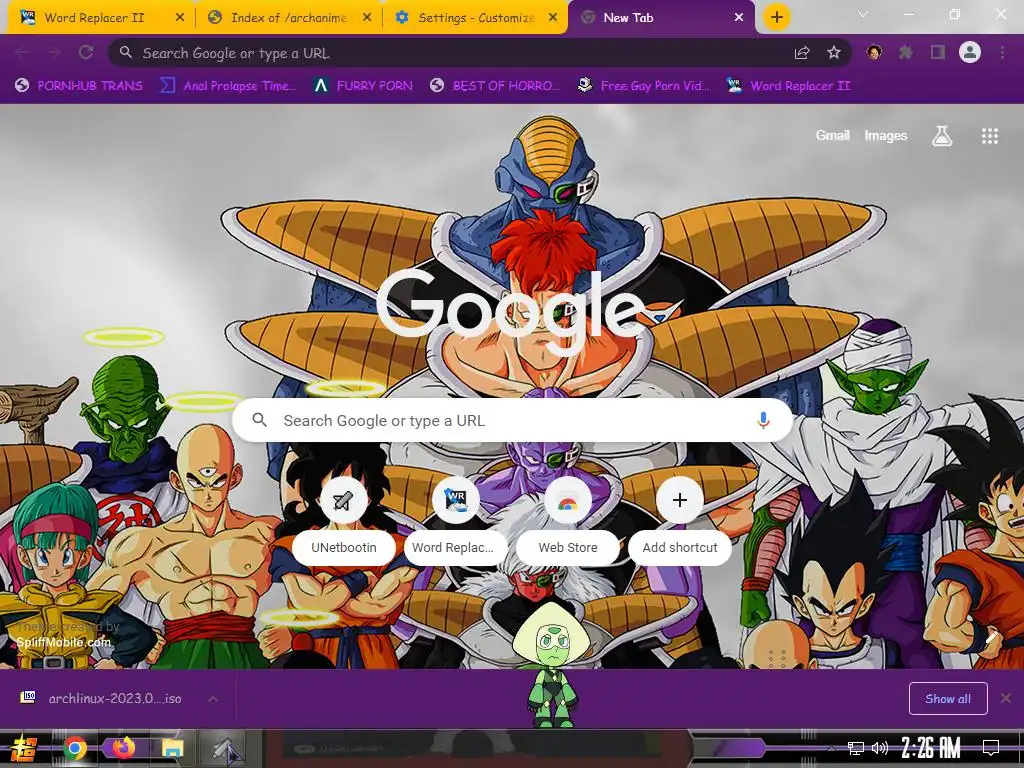Screen dimensions: 1024x768
Task: Switch to the Index of /archanime tab
Action: [289, 18]
